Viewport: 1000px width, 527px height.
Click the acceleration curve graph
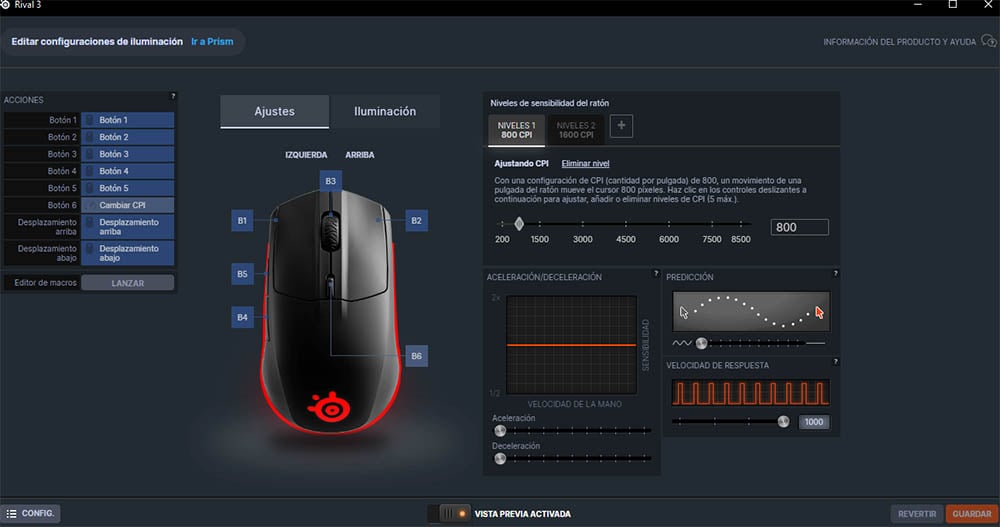[x=572, y=345]
